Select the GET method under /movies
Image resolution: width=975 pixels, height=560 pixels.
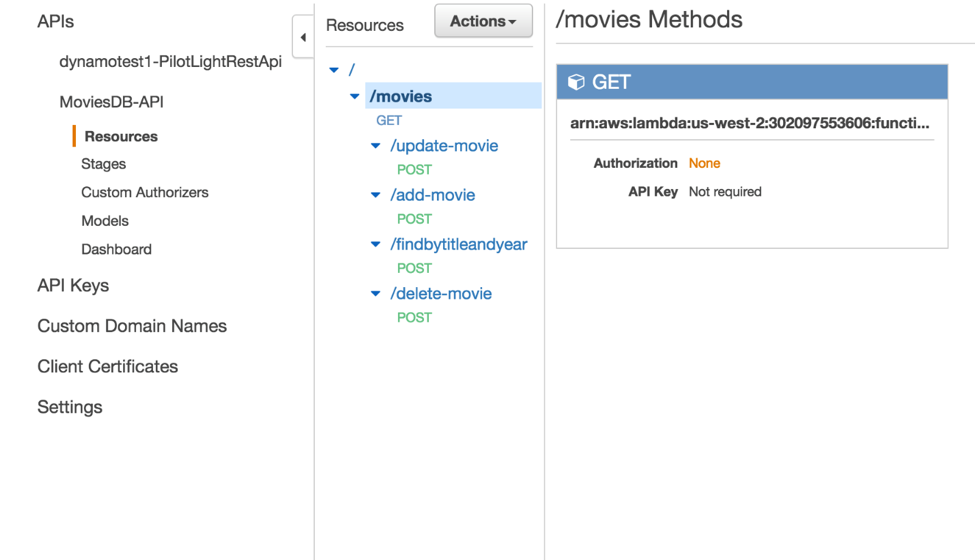tap(389, 120)
